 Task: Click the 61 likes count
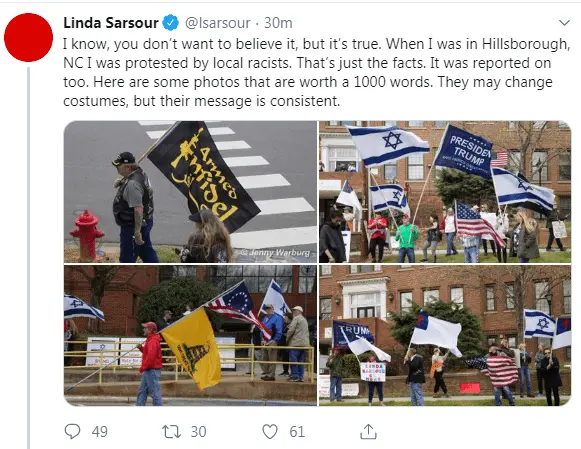pos(297,432)
